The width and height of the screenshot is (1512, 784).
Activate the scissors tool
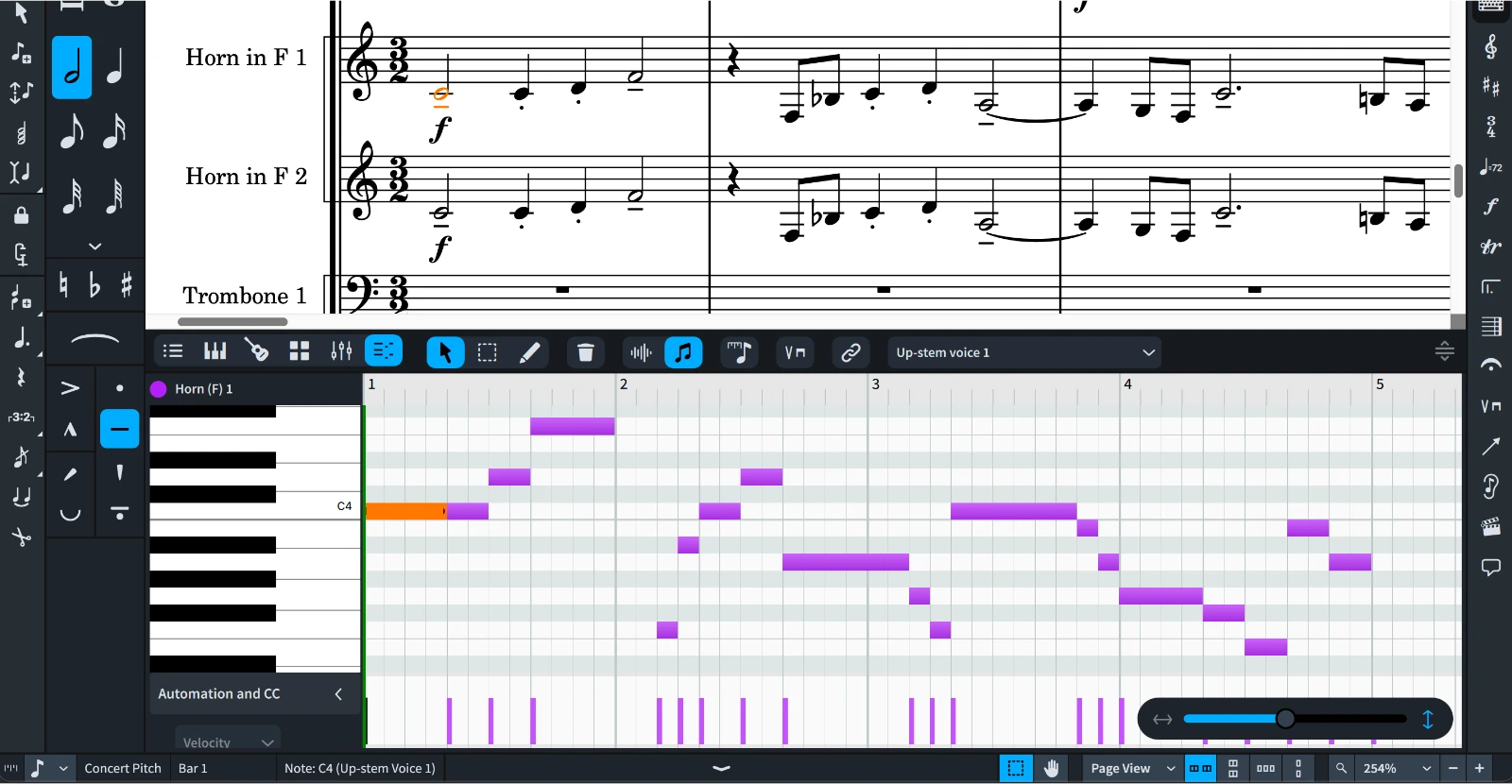tap(21, 537)
